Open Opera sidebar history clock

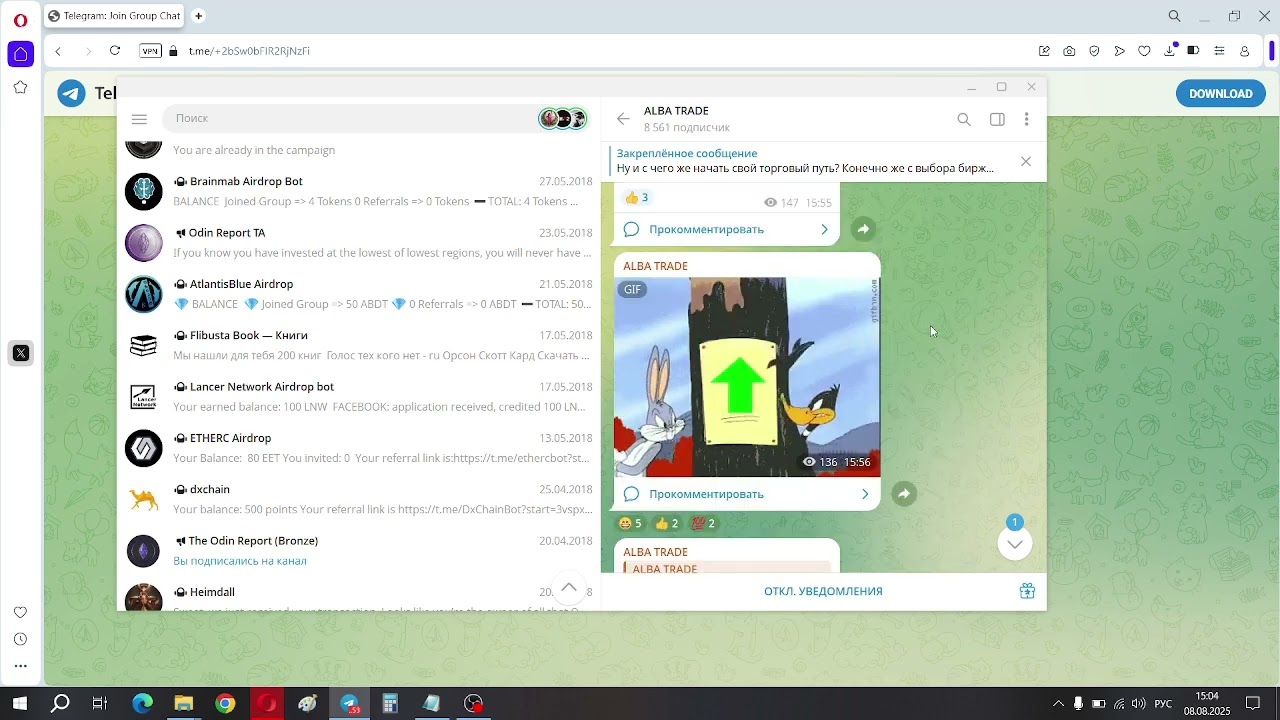[20, 639]
